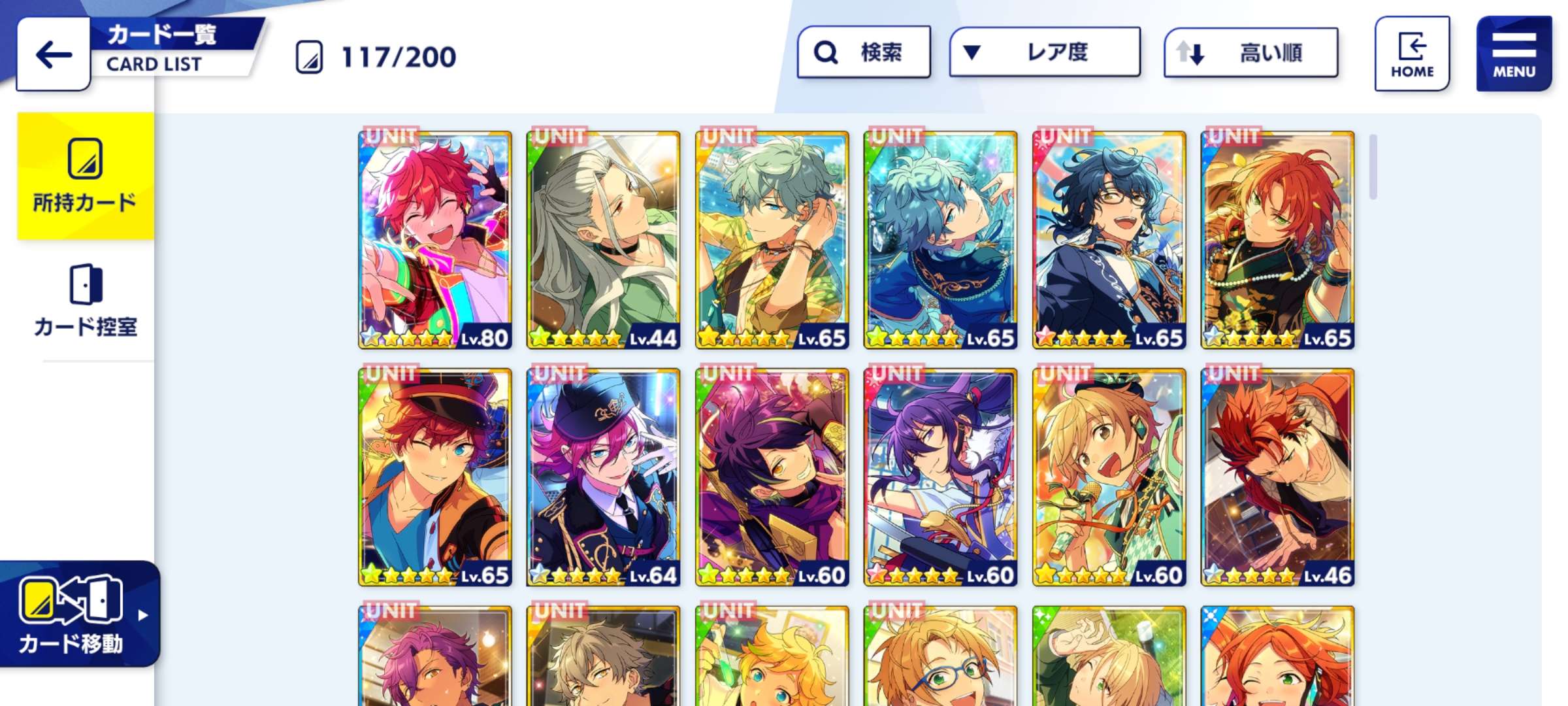This screenshot has width=1568, height=706.
Task: Pick the pink-haired Lv.64 card
Action: (x=603, y=477)
